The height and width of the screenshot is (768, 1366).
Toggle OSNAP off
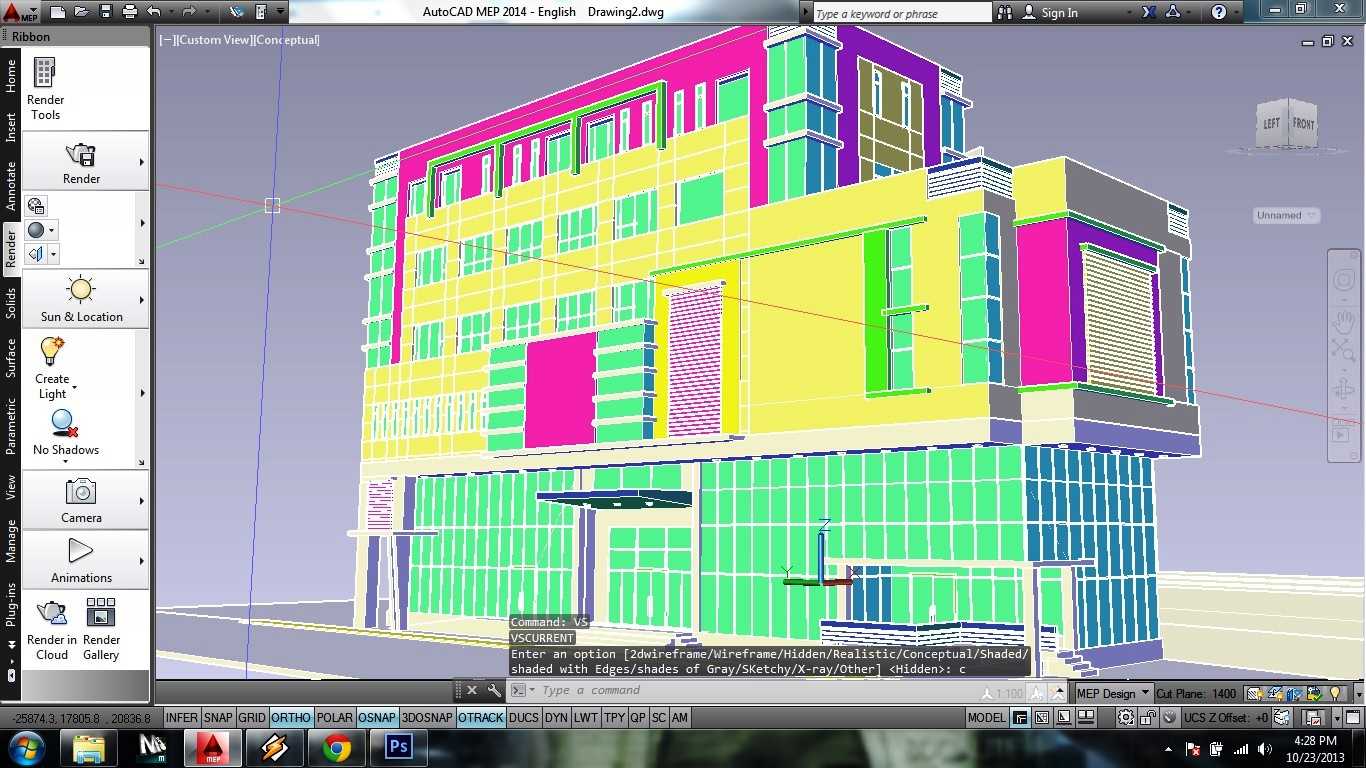377,718
